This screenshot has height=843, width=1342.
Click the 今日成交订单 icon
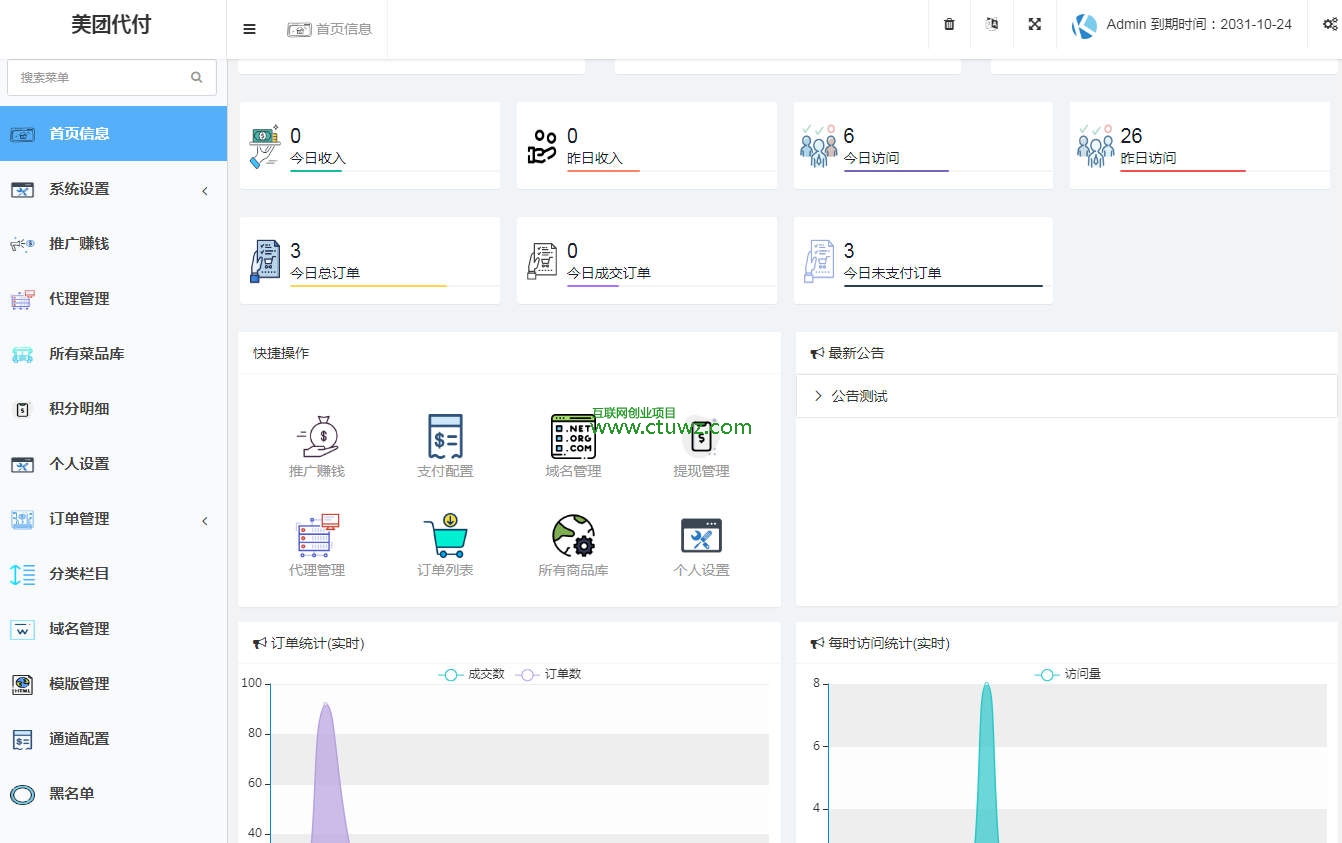click(x=542, y=261)
